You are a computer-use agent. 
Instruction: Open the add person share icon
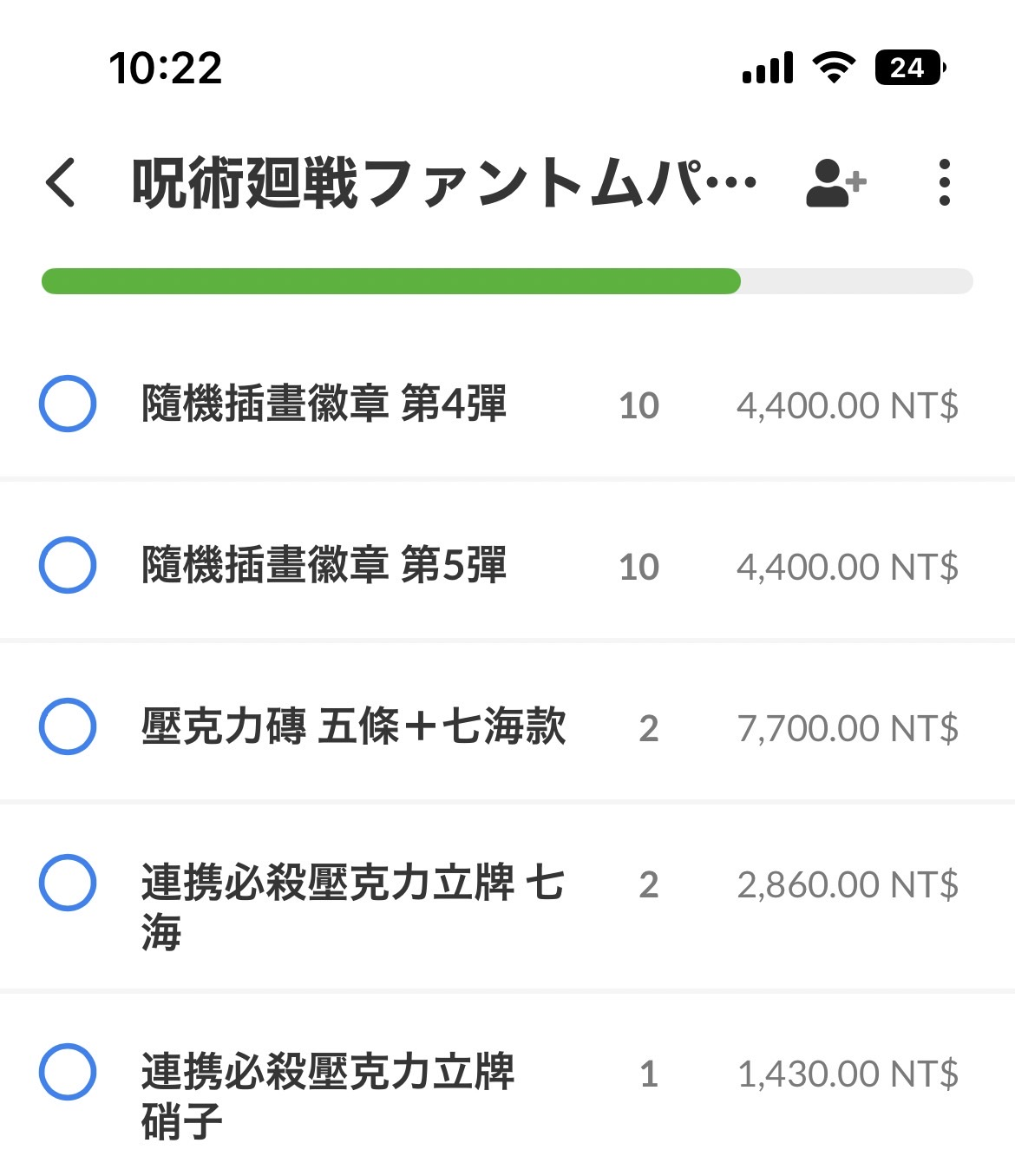835,183
